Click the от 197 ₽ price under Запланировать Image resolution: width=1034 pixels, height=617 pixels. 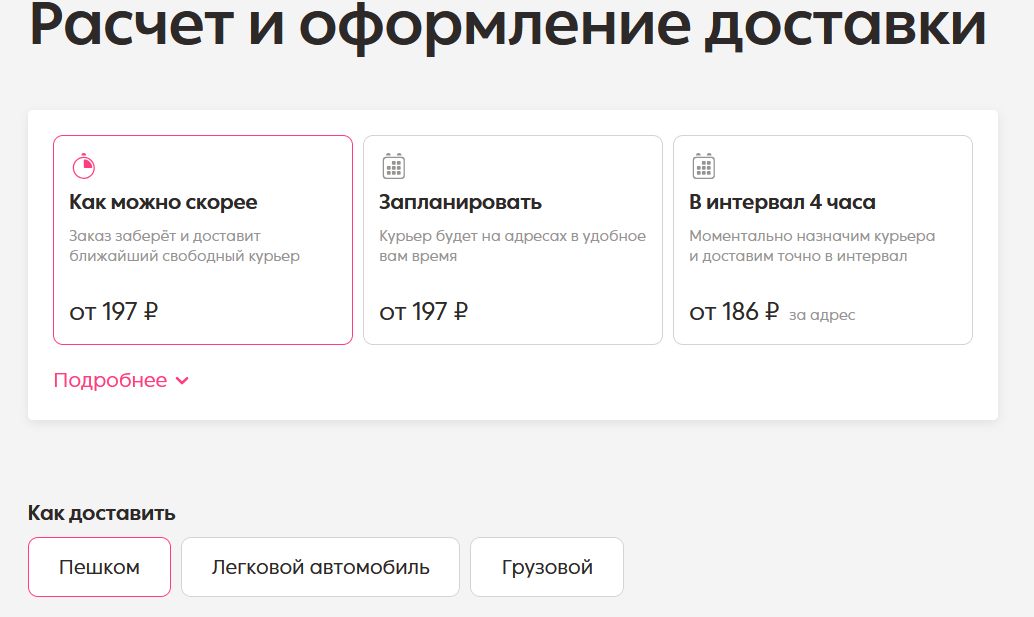tap(424, 311)
